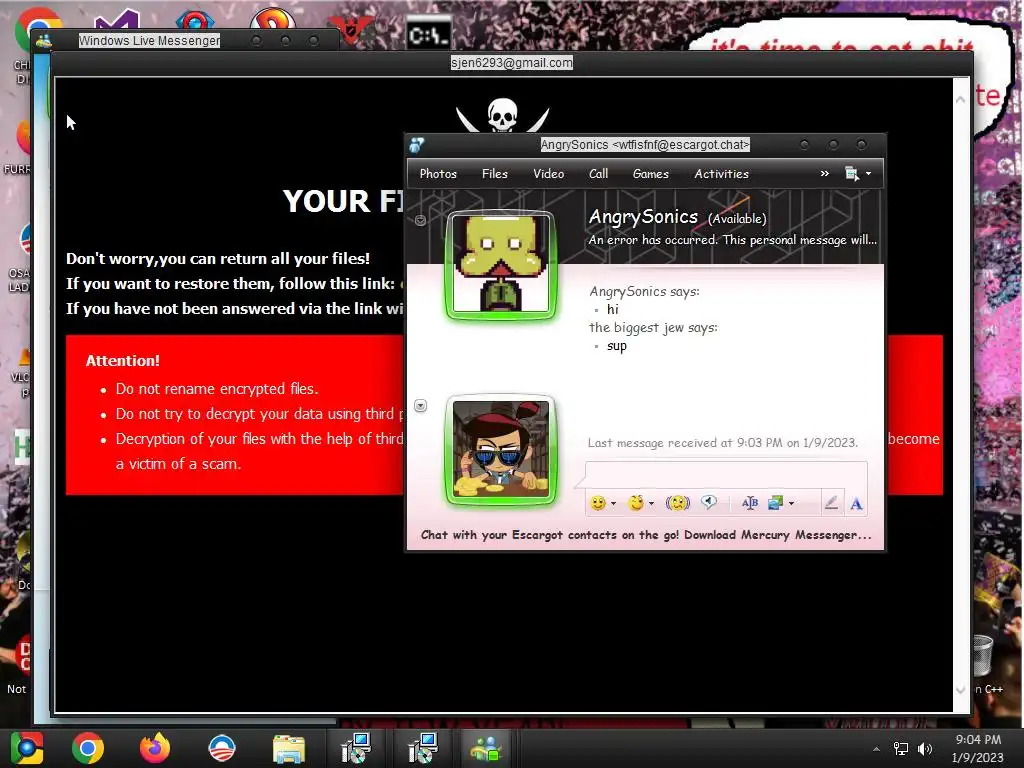This screenshot has width=1024, height=768.
Task: Show hidden tray icons arrow
Action: [876, 749]
